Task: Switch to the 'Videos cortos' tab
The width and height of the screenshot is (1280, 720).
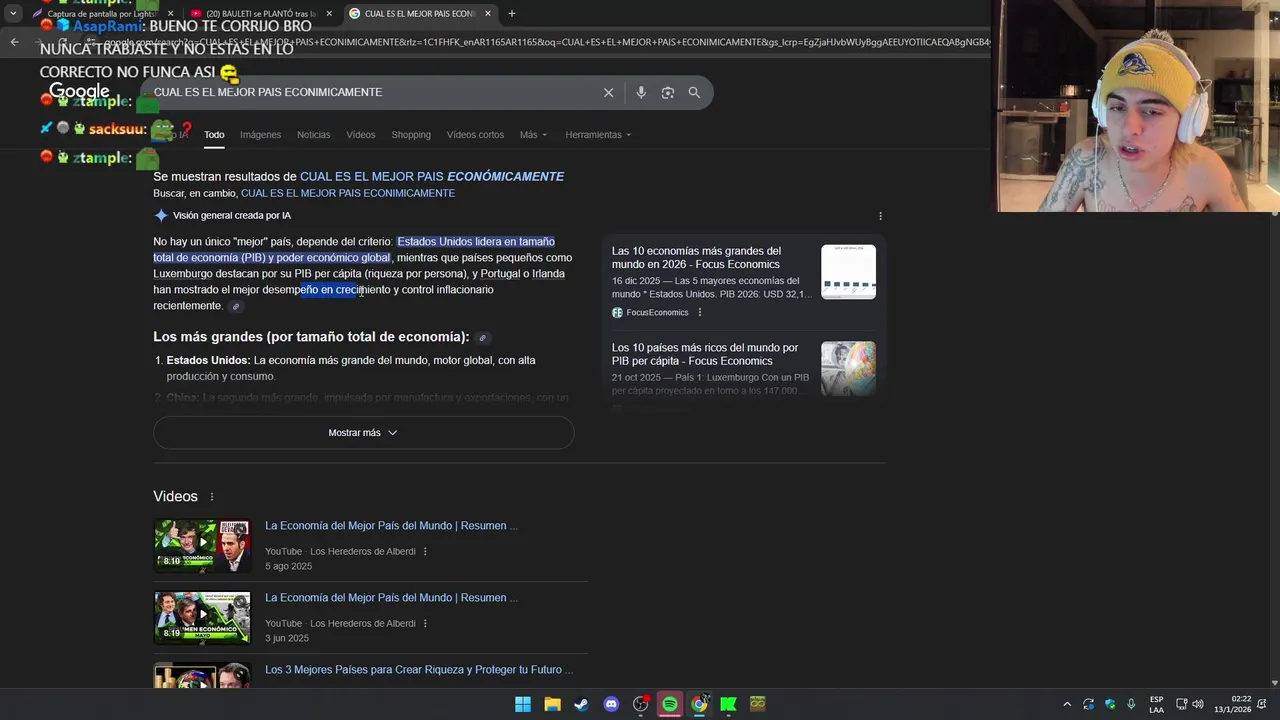Action: [475, 135]
